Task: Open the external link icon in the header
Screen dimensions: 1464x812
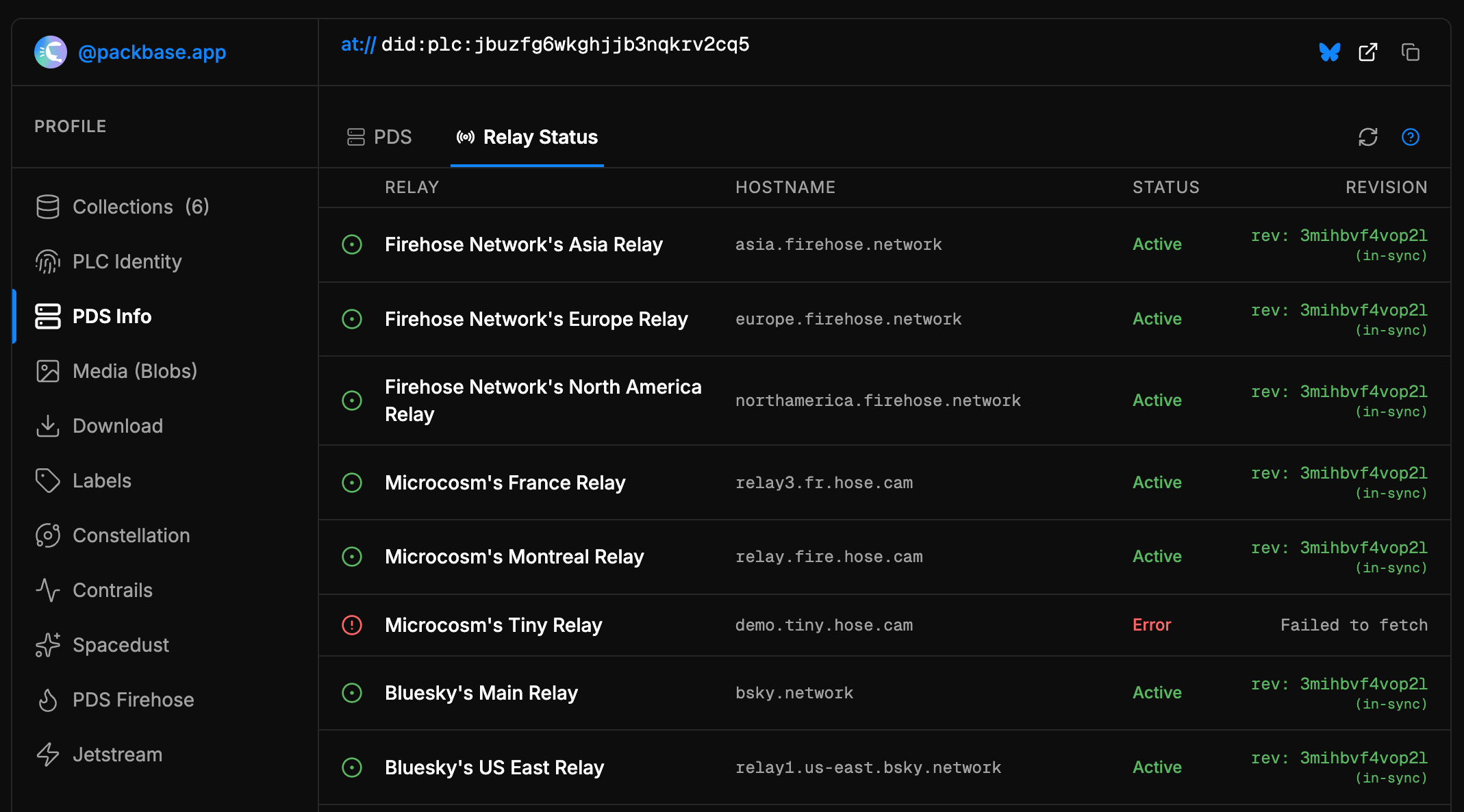Action: coord(1368,52)
